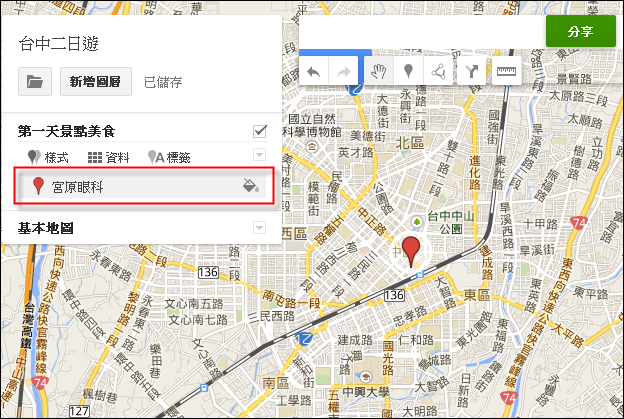Click the red marker on the map
624x419 pixels.
[x=411, y=251]
